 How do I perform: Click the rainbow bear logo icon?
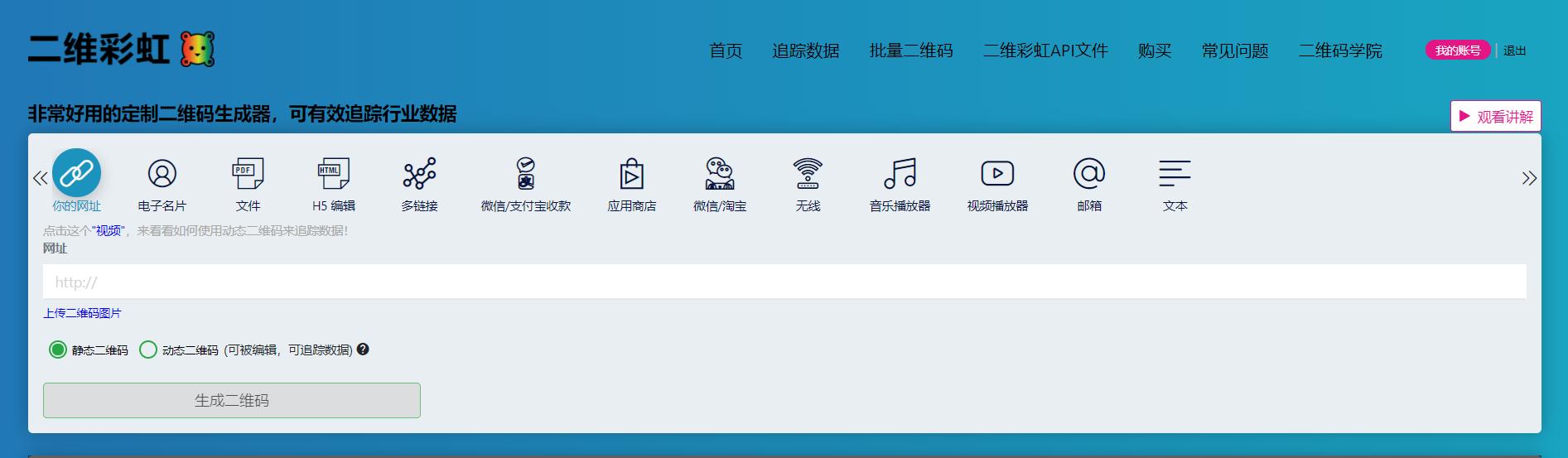point(197,50)
